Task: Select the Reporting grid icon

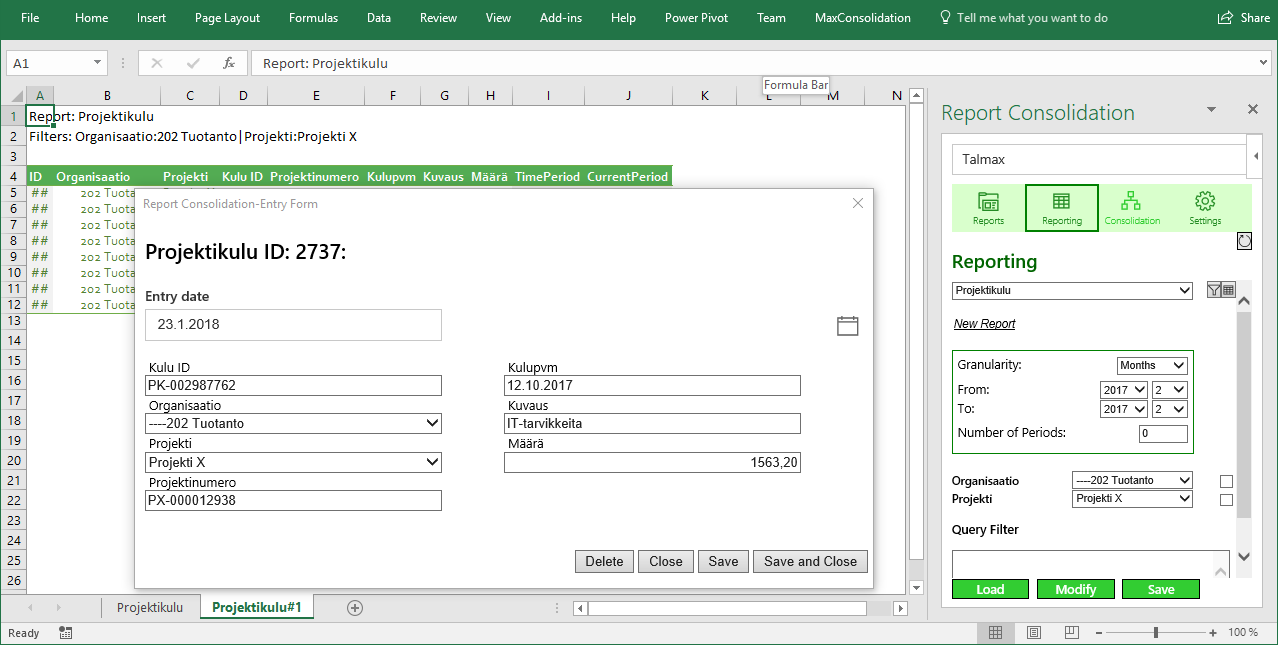Action: (1061, 207)
